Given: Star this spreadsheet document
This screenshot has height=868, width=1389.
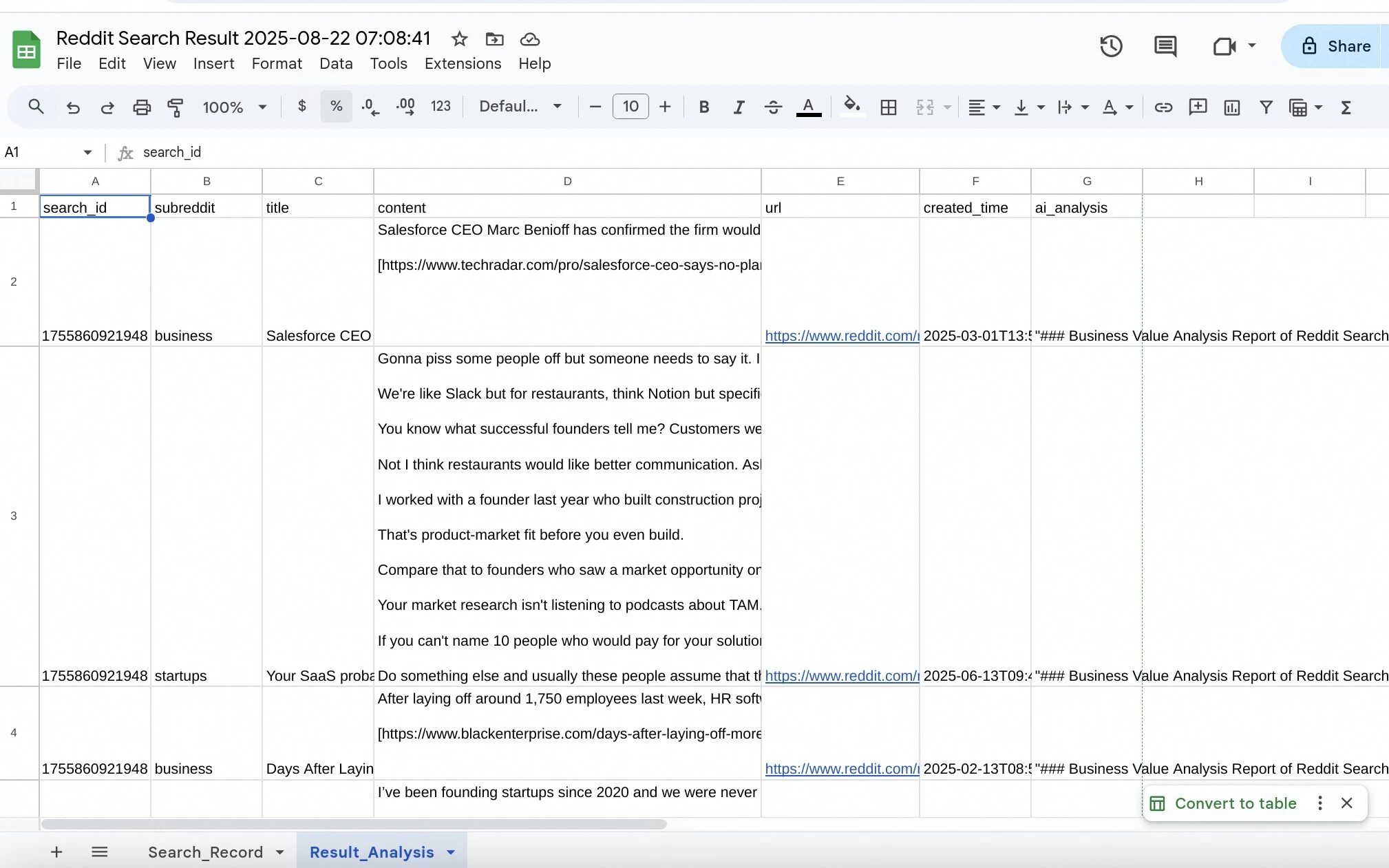Looking at the screenshot, I should pos(460,39).
